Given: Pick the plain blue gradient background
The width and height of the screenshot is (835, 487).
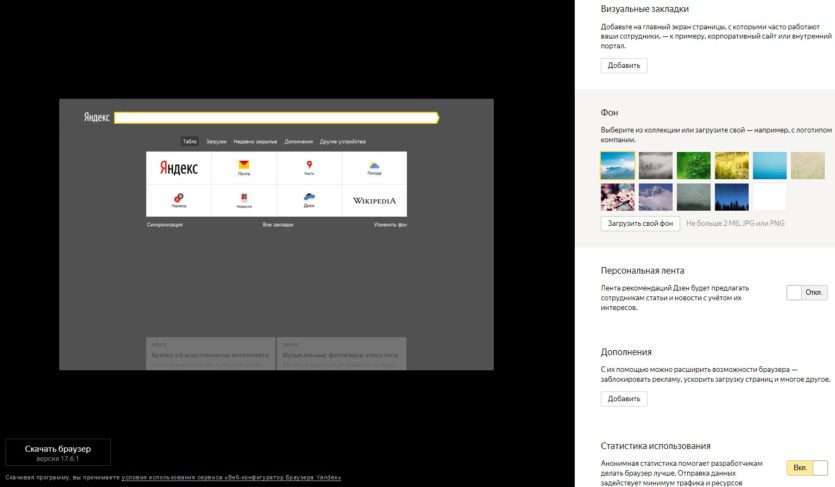Looking at the screenshot, I should click(769, 166).
